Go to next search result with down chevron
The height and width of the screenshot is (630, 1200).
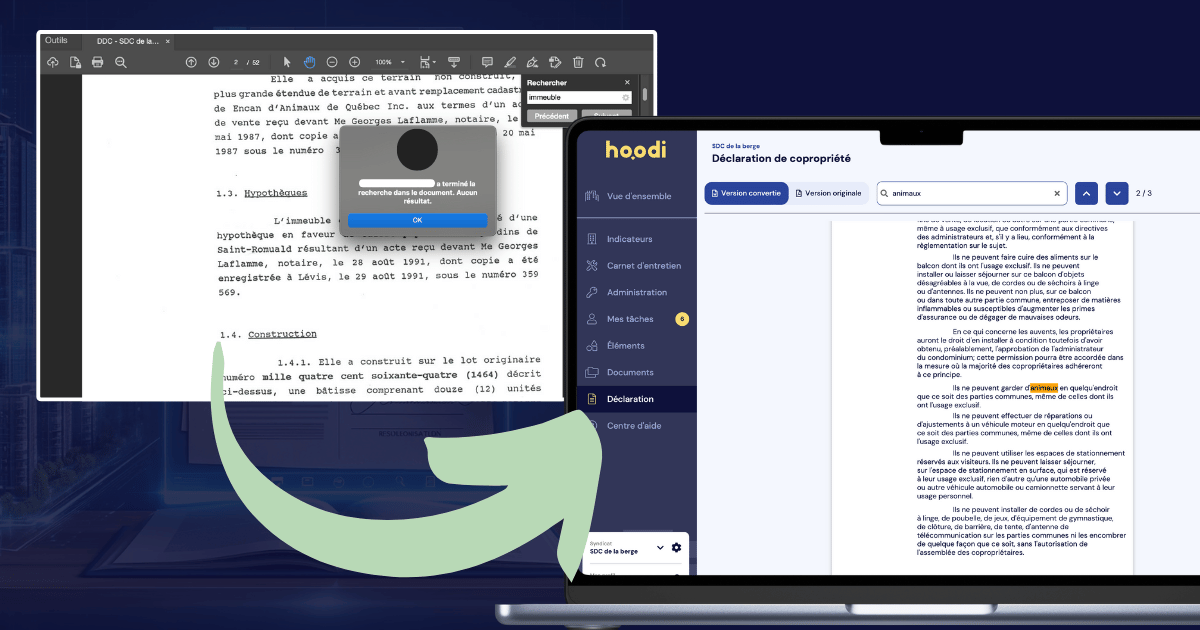click(1117, 193)
